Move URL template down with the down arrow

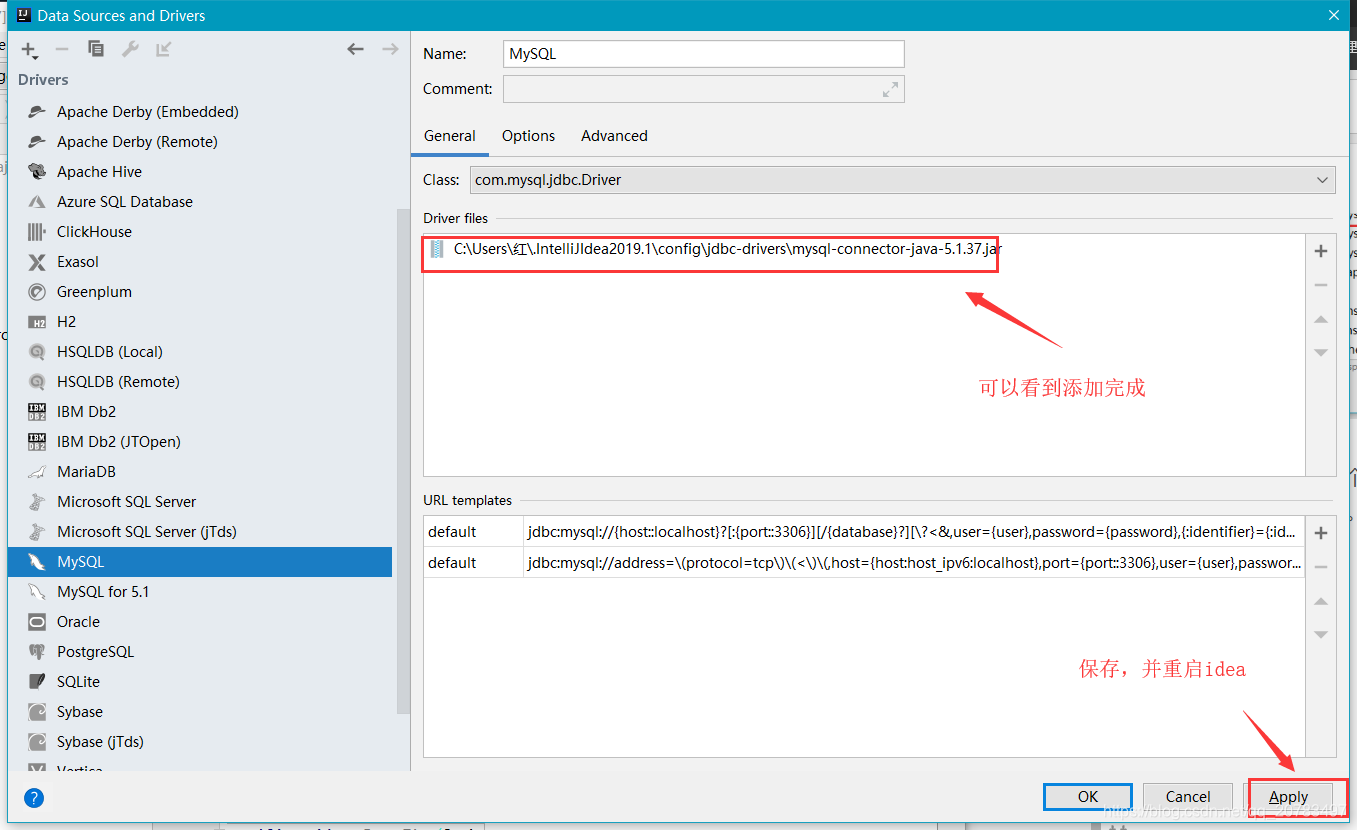point(1321,634)
